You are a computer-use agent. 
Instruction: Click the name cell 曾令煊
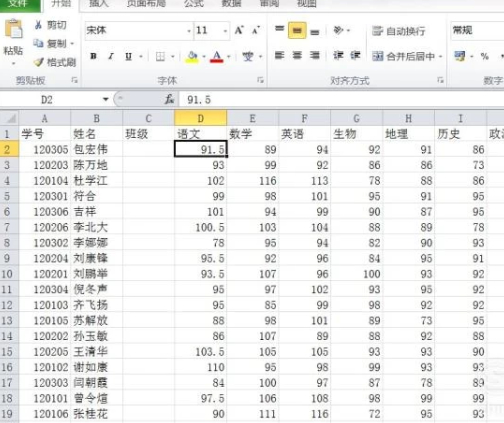click(x=97, y=398)
